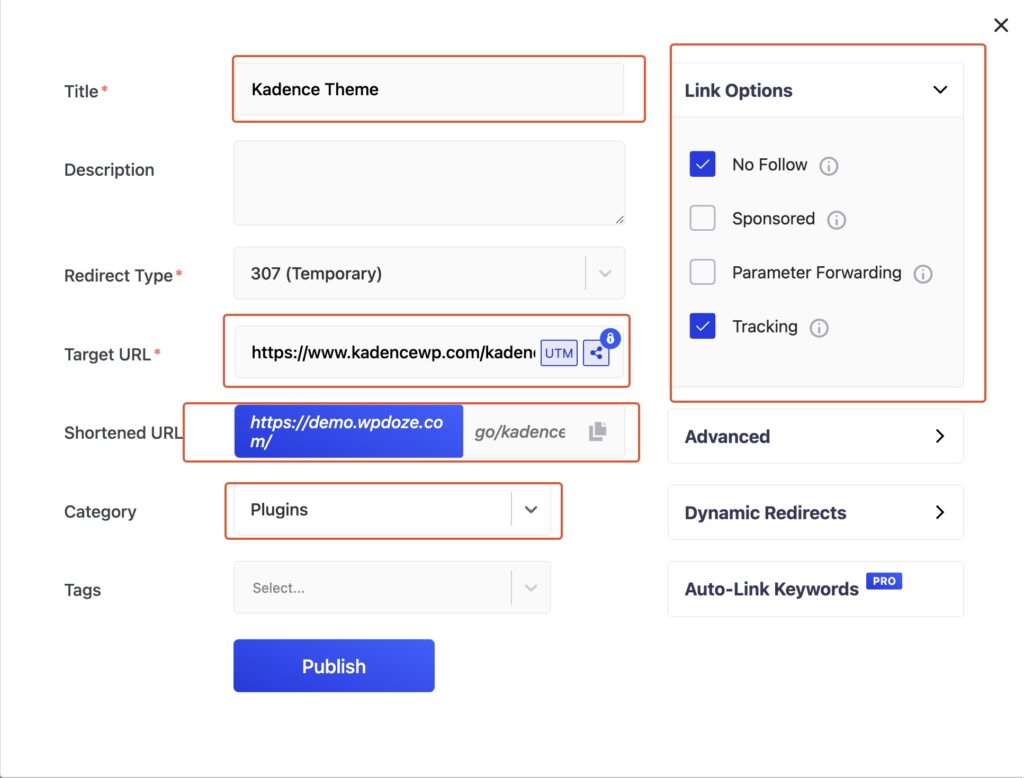This screenshot has height=778, width=1024.
Task: Click the PRO badge beside Auto-Link Keywords
Action: [884, 581]
